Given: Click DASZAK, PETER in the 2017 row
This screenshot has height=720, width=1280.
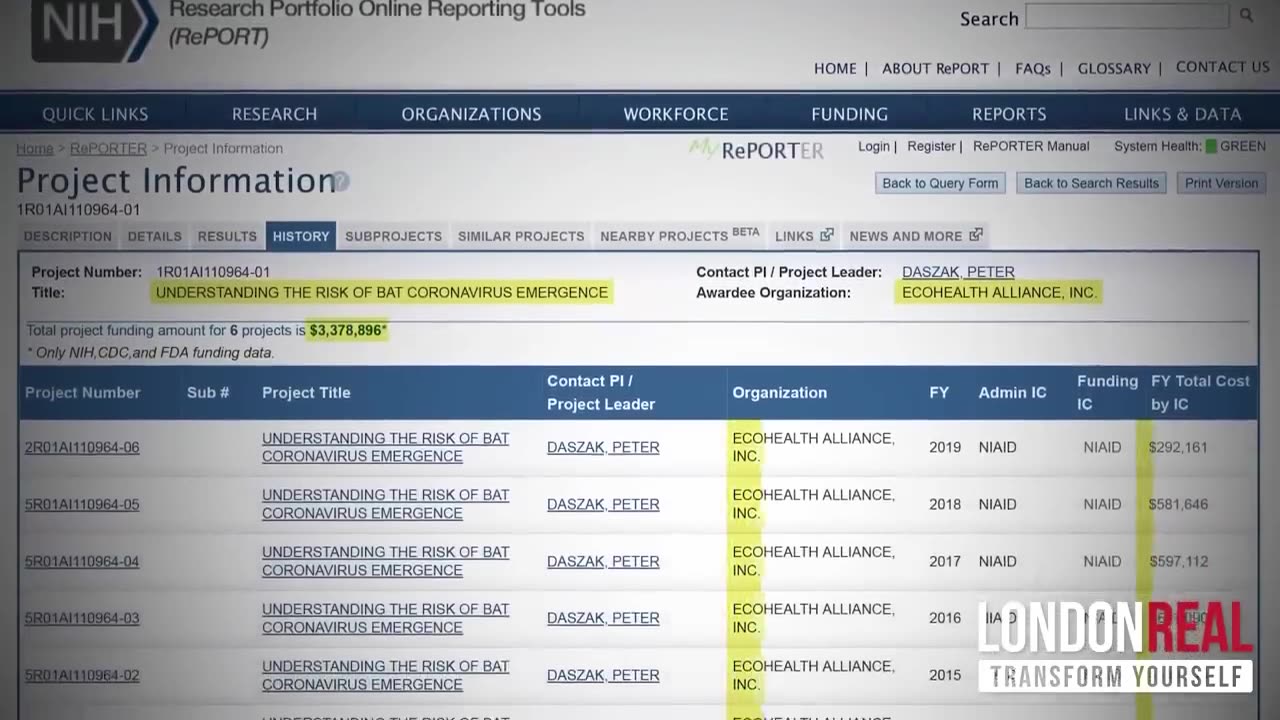Looking at the screenshot, I should [603, 561].
